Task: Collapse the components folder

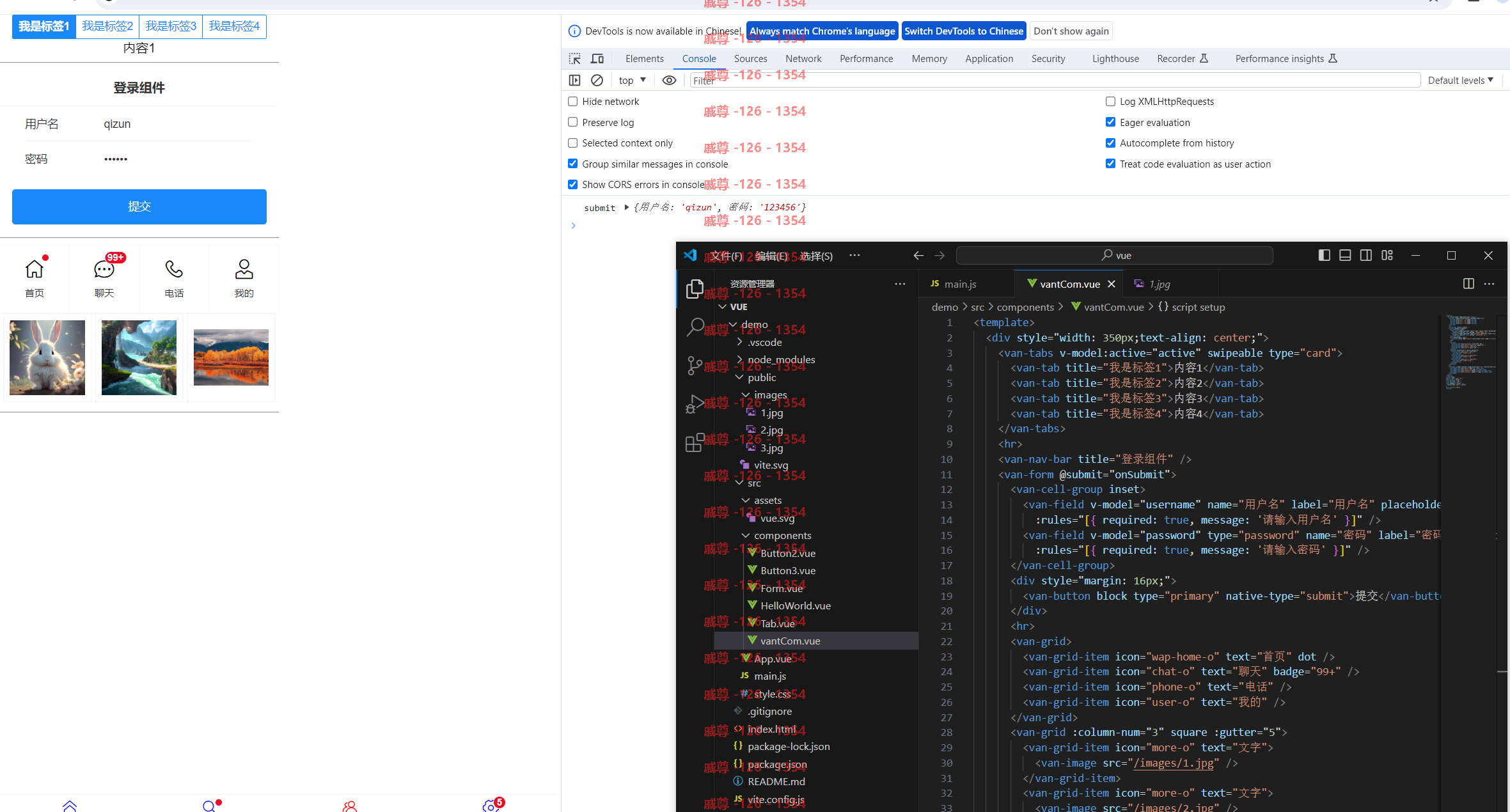Action: pyautogui.click(x=746, y=535)
